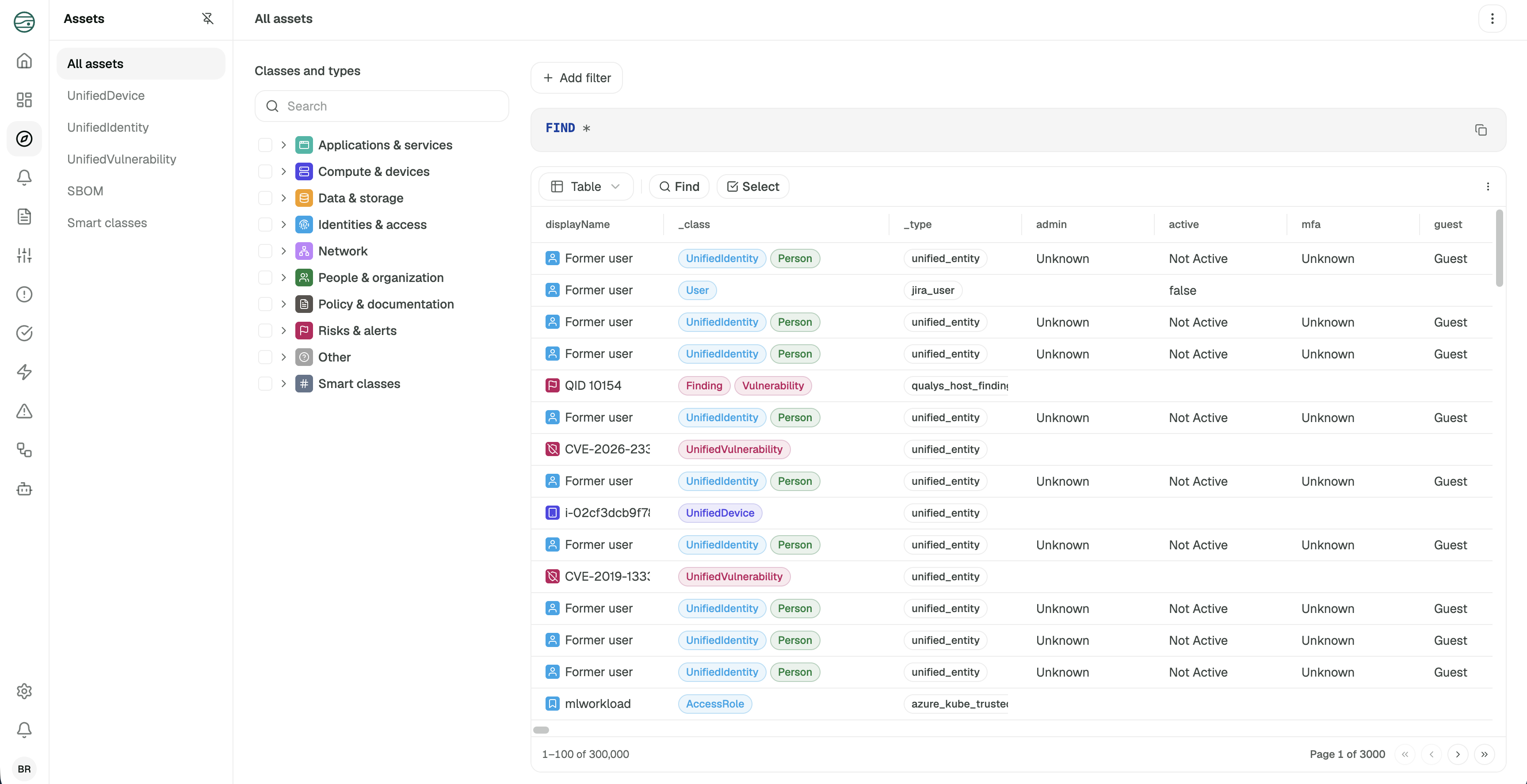Click the mlworkload row name
1527x784 pixels.
pos(598,704)
